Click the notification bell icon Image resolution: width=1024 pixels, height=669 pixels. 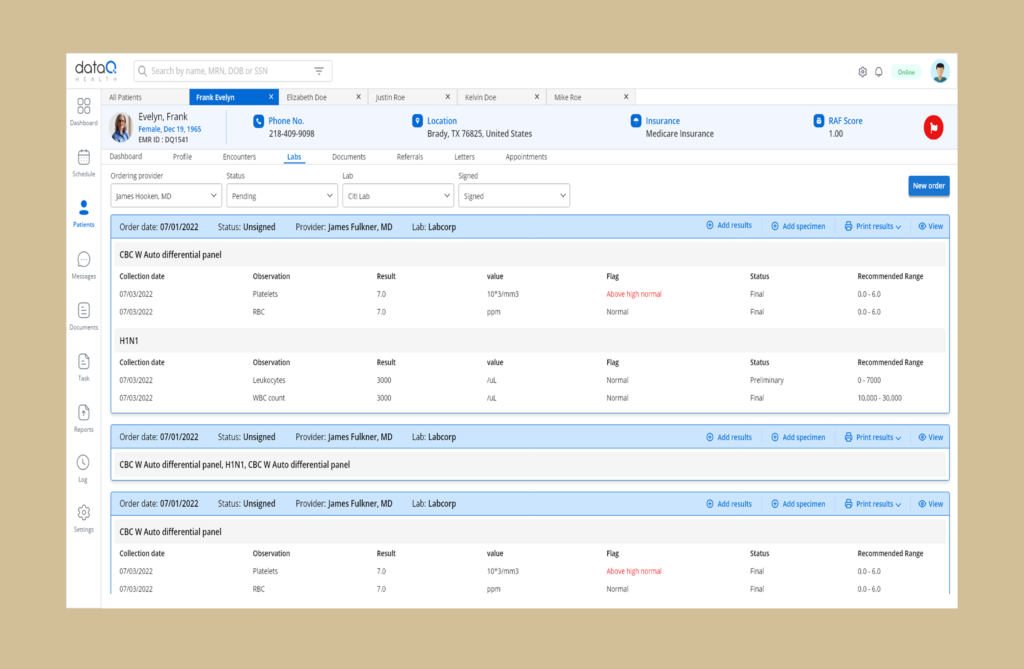[879, 72]
